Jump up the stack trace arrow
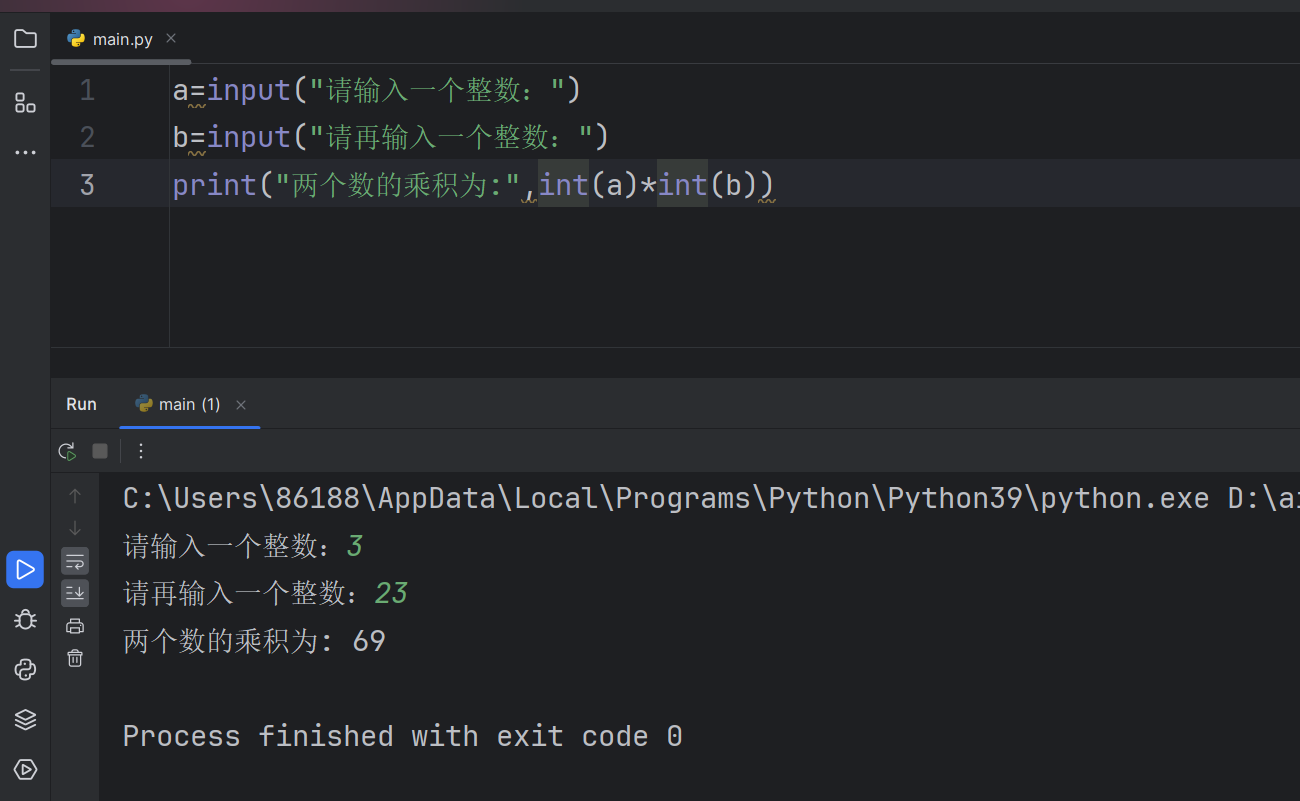The width and height of the screenshot is (1300, 801). (75, 496)
